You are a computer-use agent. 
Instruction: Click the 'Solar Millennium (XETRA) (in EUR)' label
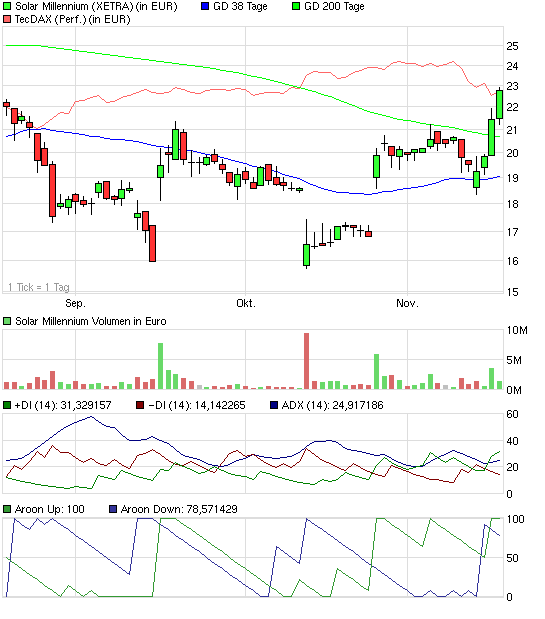(96, 6)
